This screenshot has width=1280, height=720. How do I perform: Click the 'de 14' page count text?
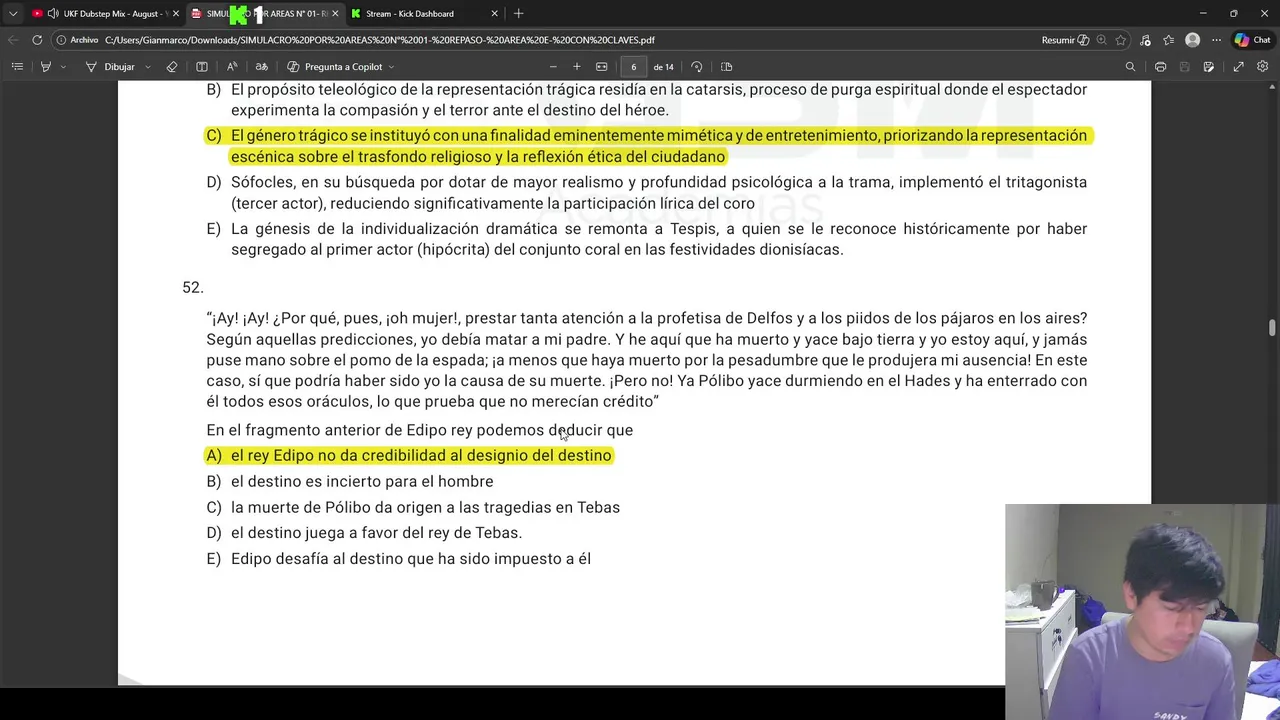[663, 67]
